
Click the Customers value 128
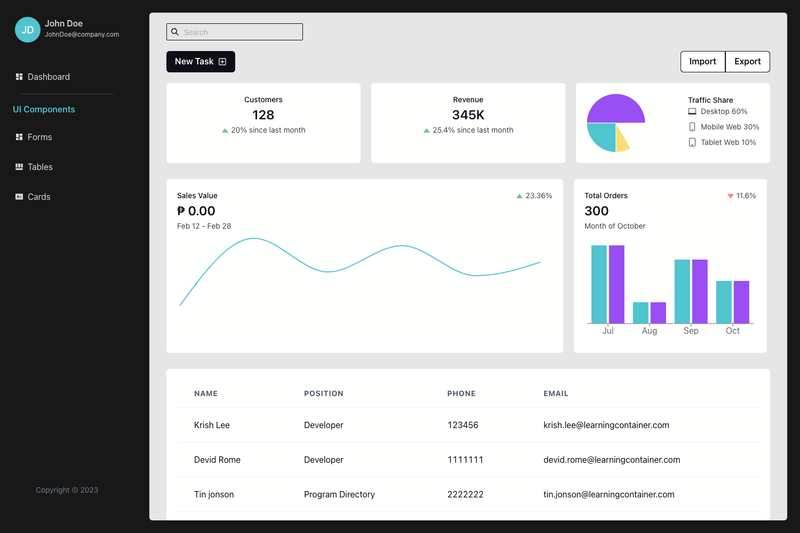click(x=263, y=115)
